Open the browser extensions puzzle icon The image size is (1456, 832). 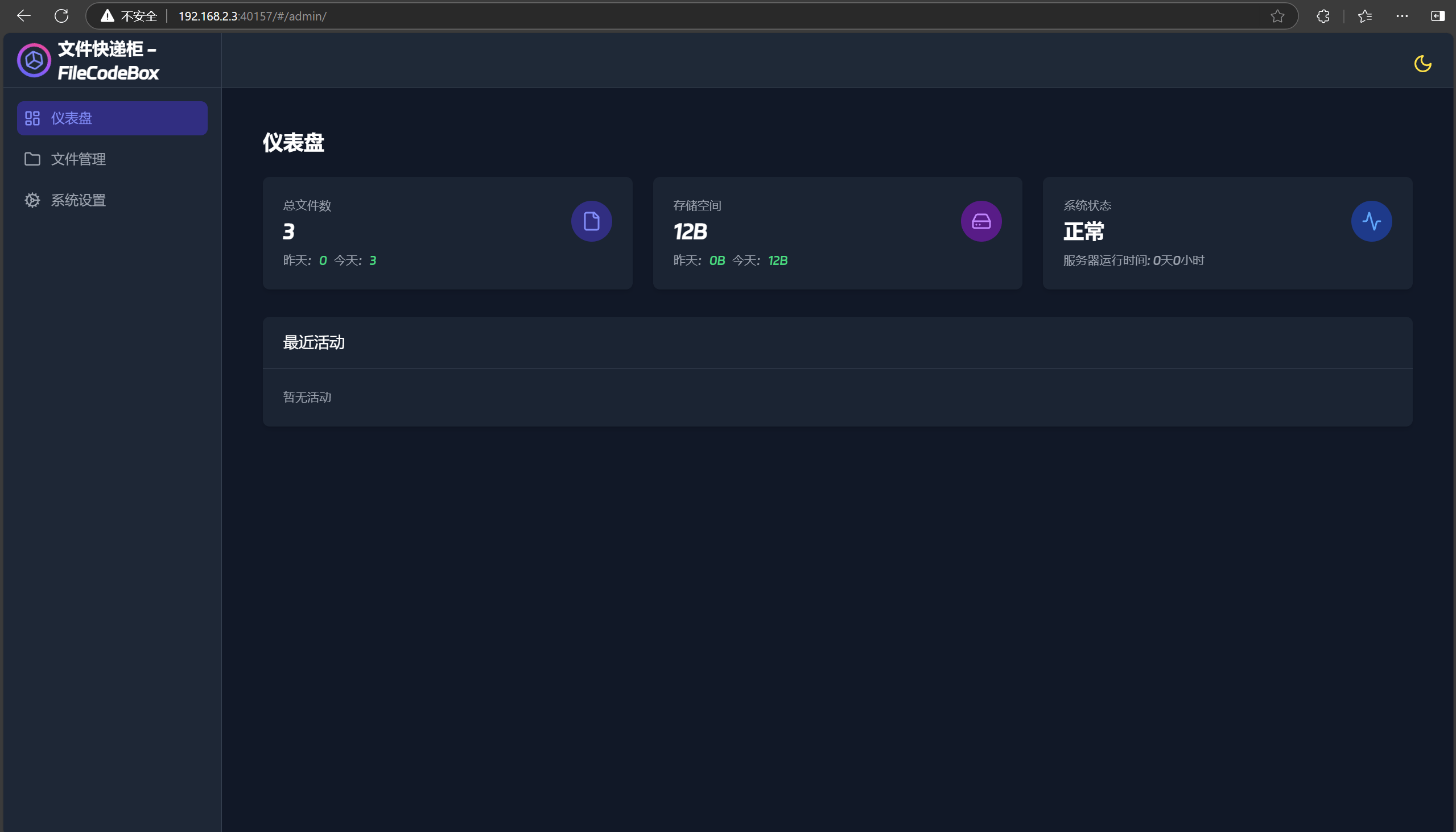[1322, 16]
